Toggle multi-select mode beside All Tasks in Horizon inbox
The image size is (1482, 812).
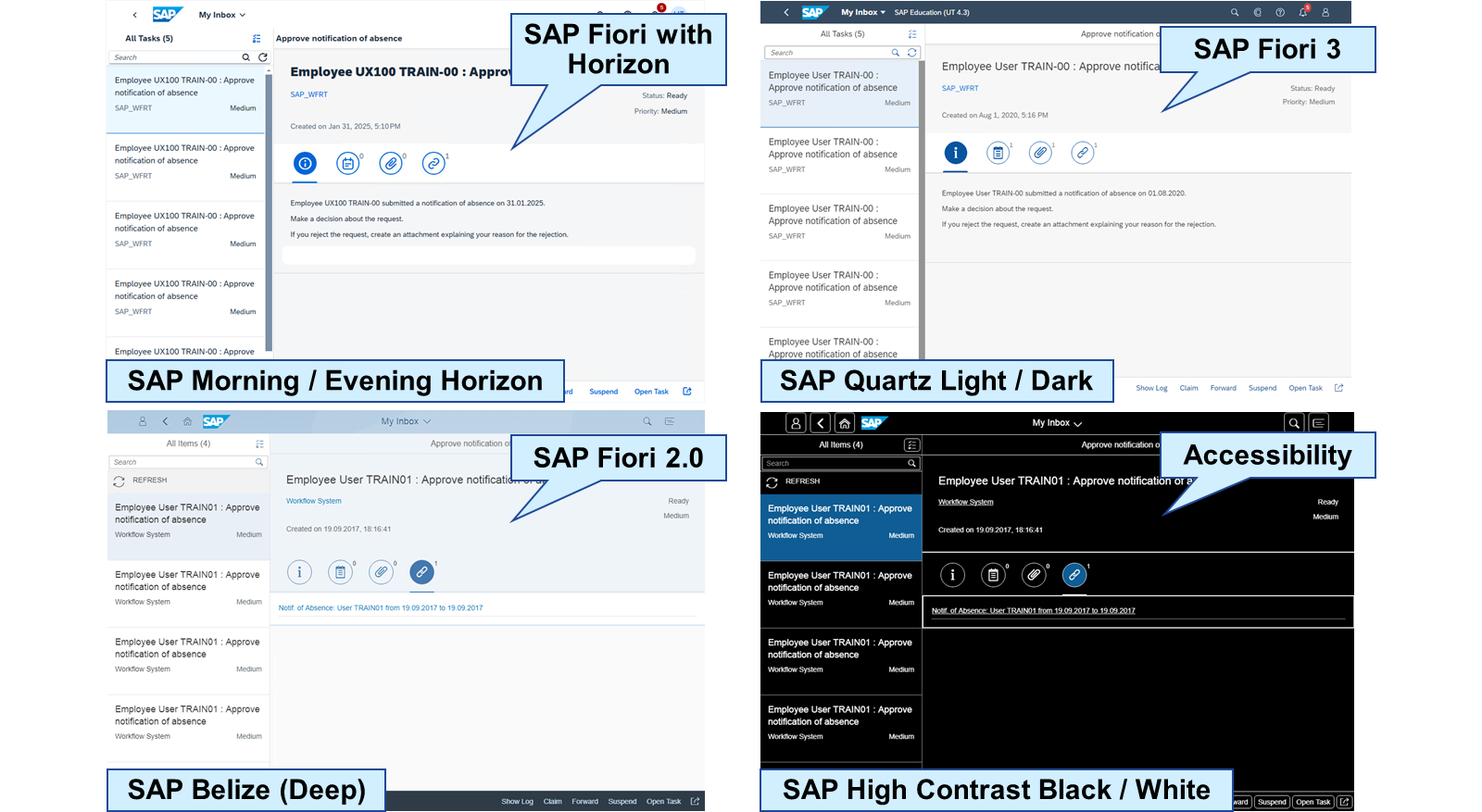click(257, 39)
